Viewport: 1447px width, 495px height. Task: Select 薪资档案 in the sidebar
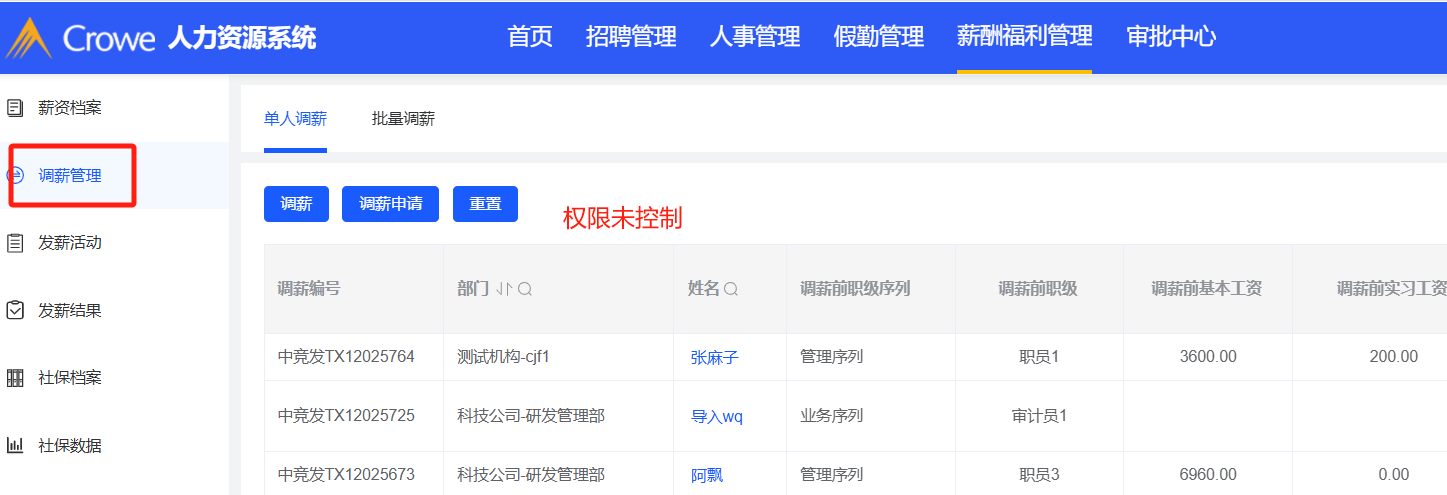pos(70,108)
